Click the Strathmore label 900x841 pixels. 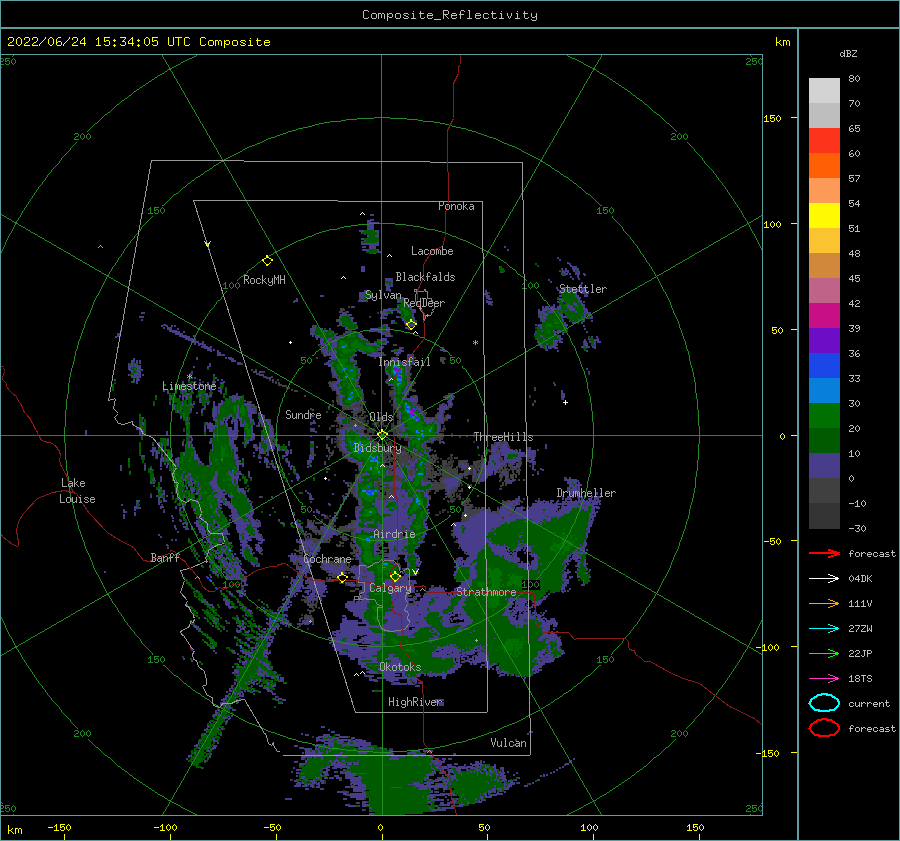pyautogui.click(x=486, y=592)
